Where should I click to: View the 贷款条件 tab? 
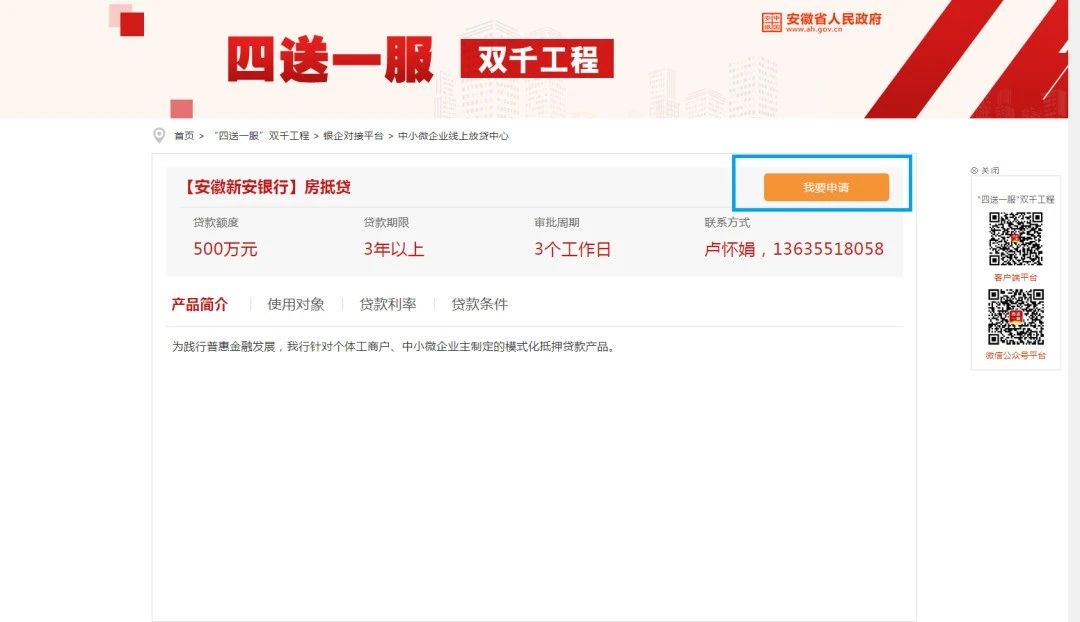479,304
